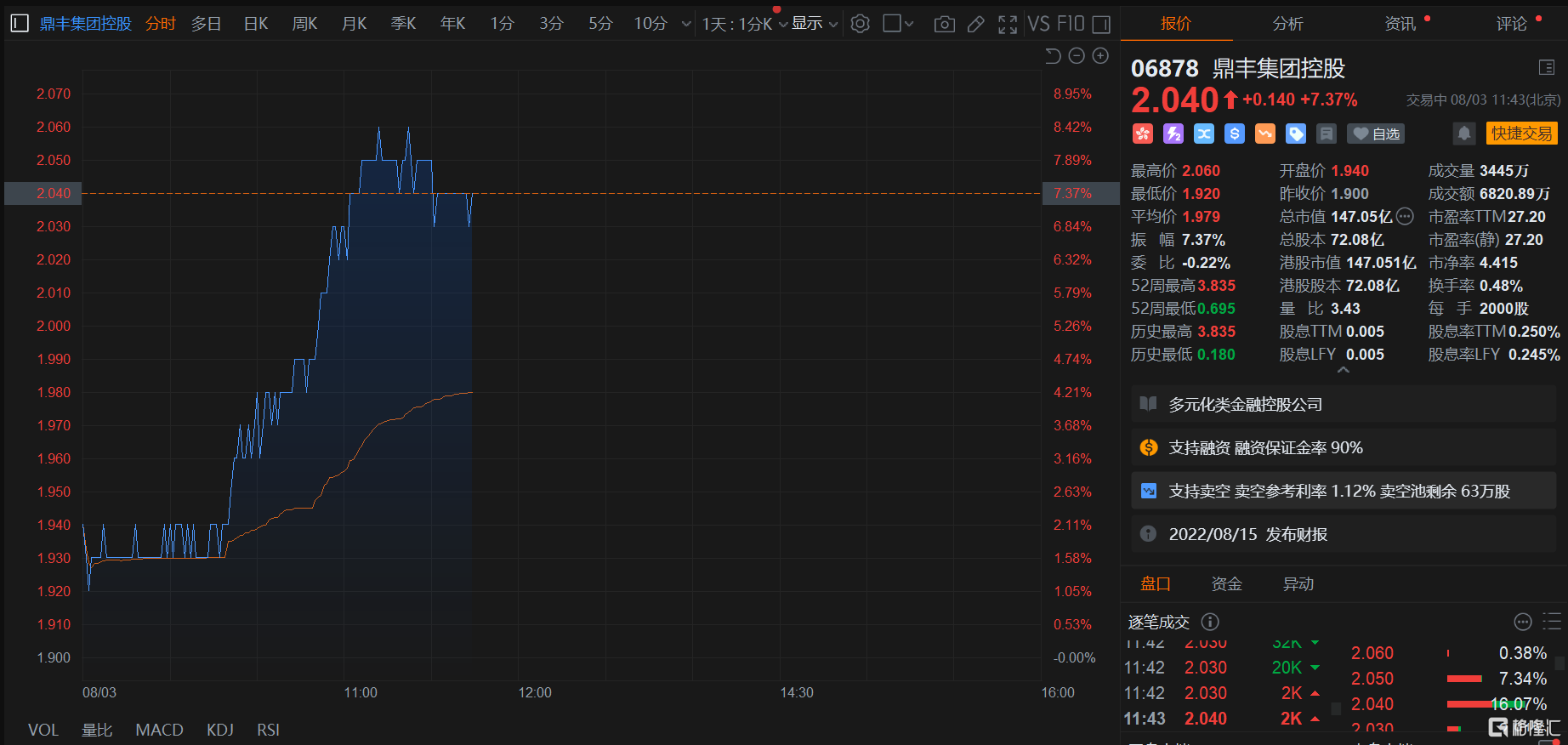Click the gray note icon
Image resolution: width=1568 pixels, height=745 pixels.
[1327, 134]
